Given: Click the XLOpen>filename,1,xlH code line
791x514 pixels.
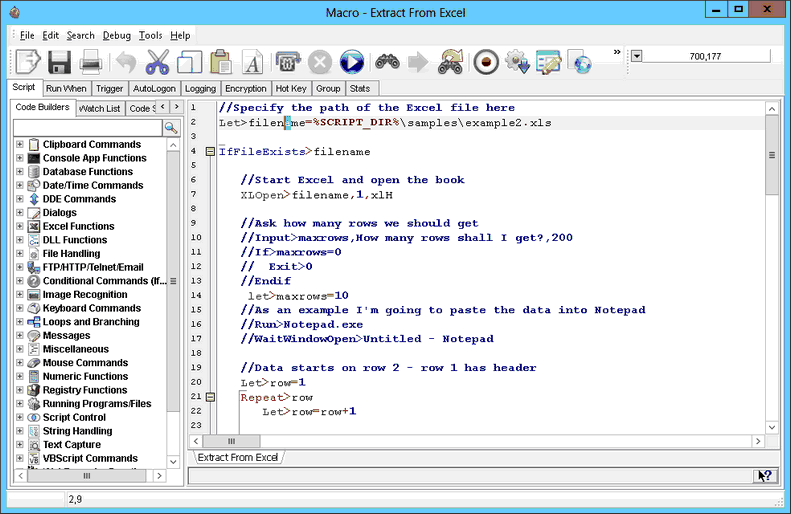Looking at the screenshot, I should [x=316, y=195].
